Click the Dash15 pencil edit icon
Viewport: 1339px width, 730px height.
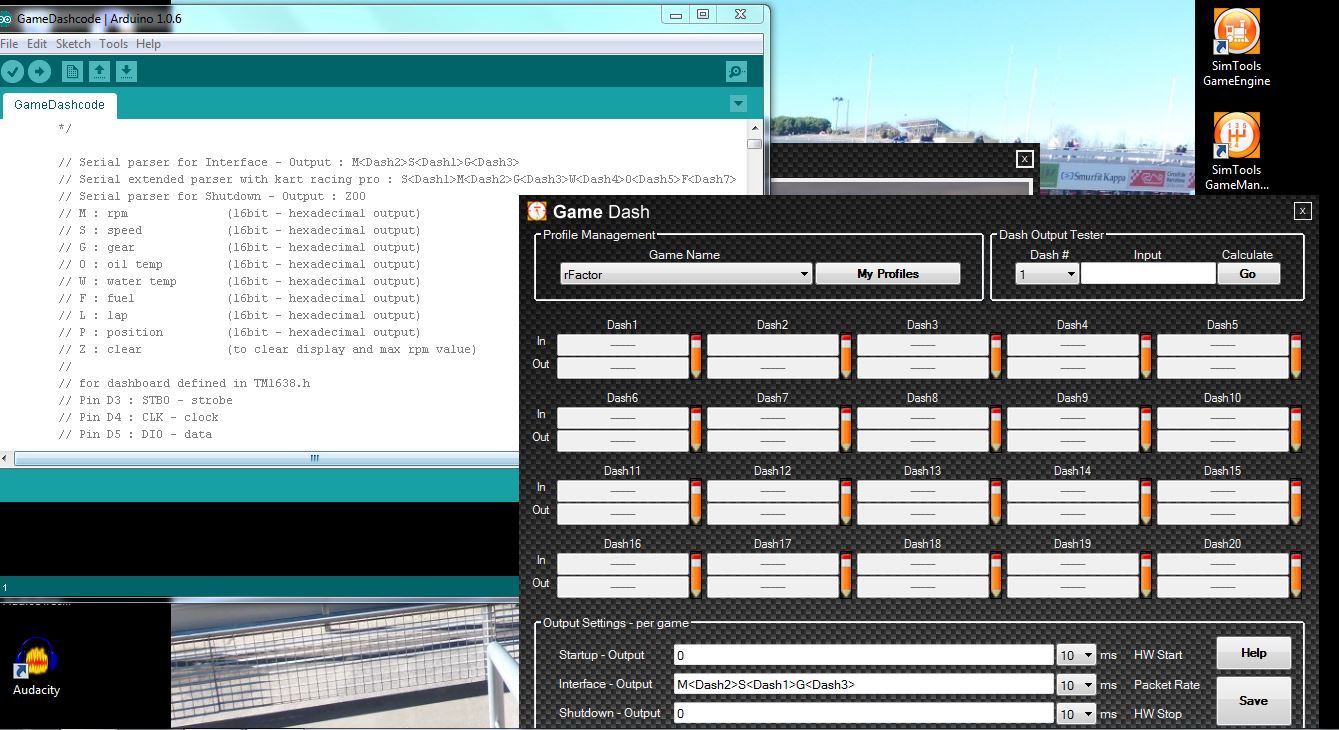(1296, 502)
